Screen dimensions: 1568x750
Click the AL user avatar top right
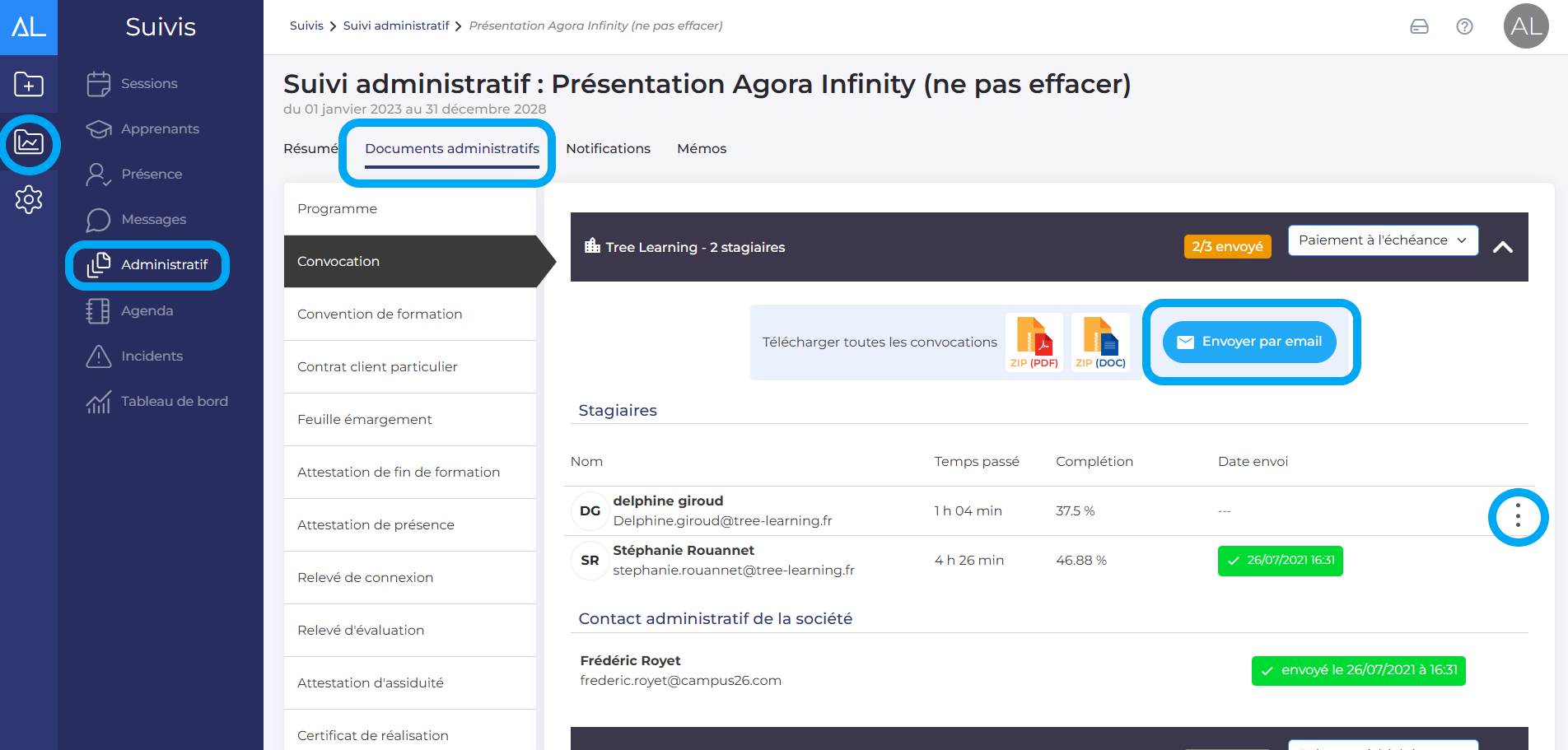(x=1525, y=26)
